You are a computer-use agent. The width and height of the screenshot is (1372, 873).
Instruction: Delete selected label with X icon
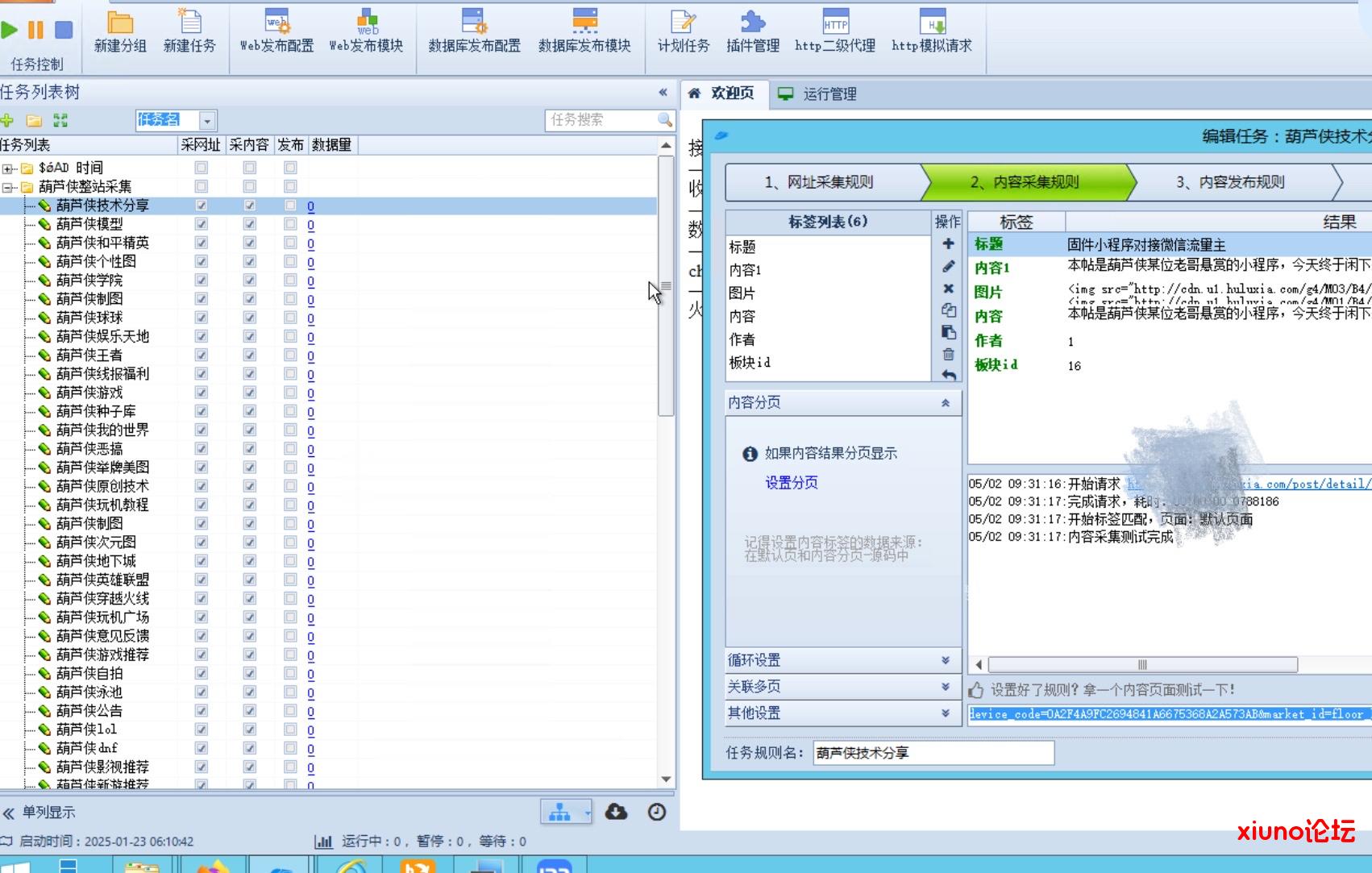point(948,289)
